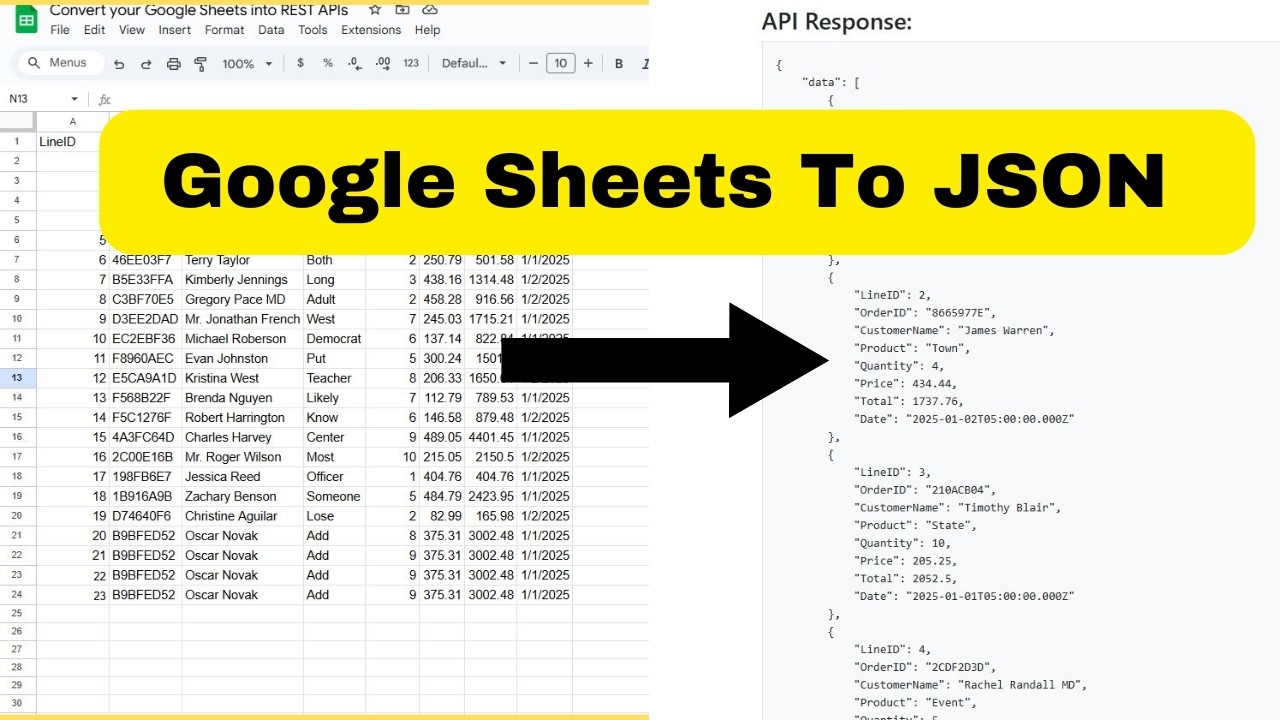The image size is (1280, 720).
Task: Toggle bold formatting
Action: coord(619,63)
